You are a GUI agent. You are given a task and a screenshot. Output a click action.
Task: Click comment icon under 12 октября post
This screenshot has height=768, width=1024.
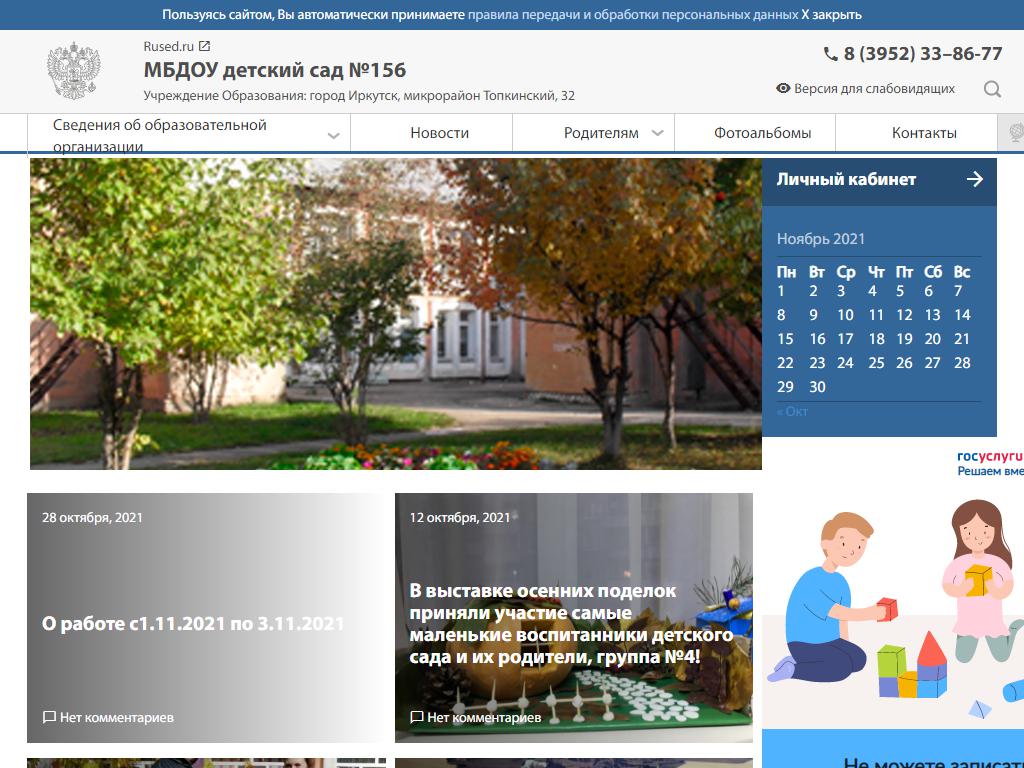pos(417,717)
